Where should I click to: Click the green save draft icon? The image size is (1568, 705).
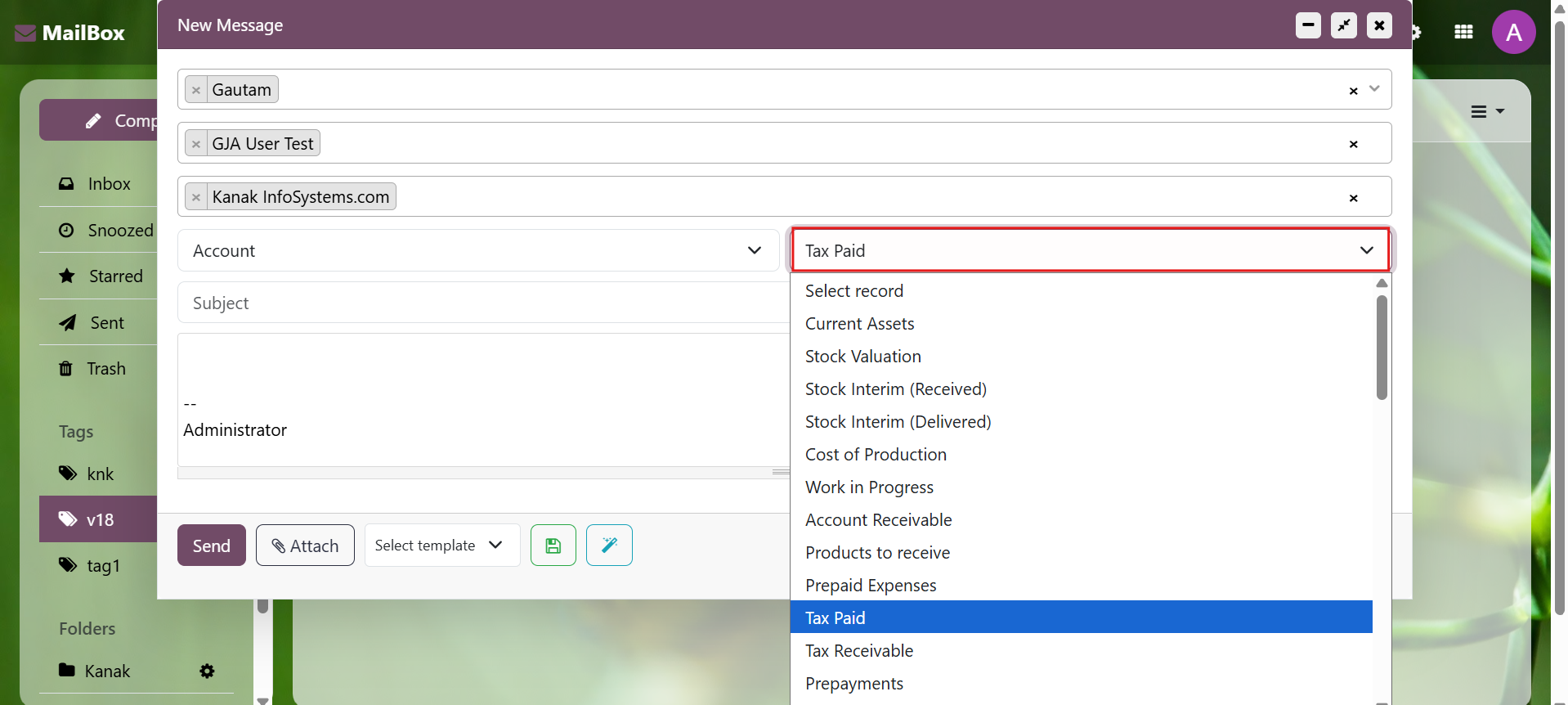tap(553, 546)
